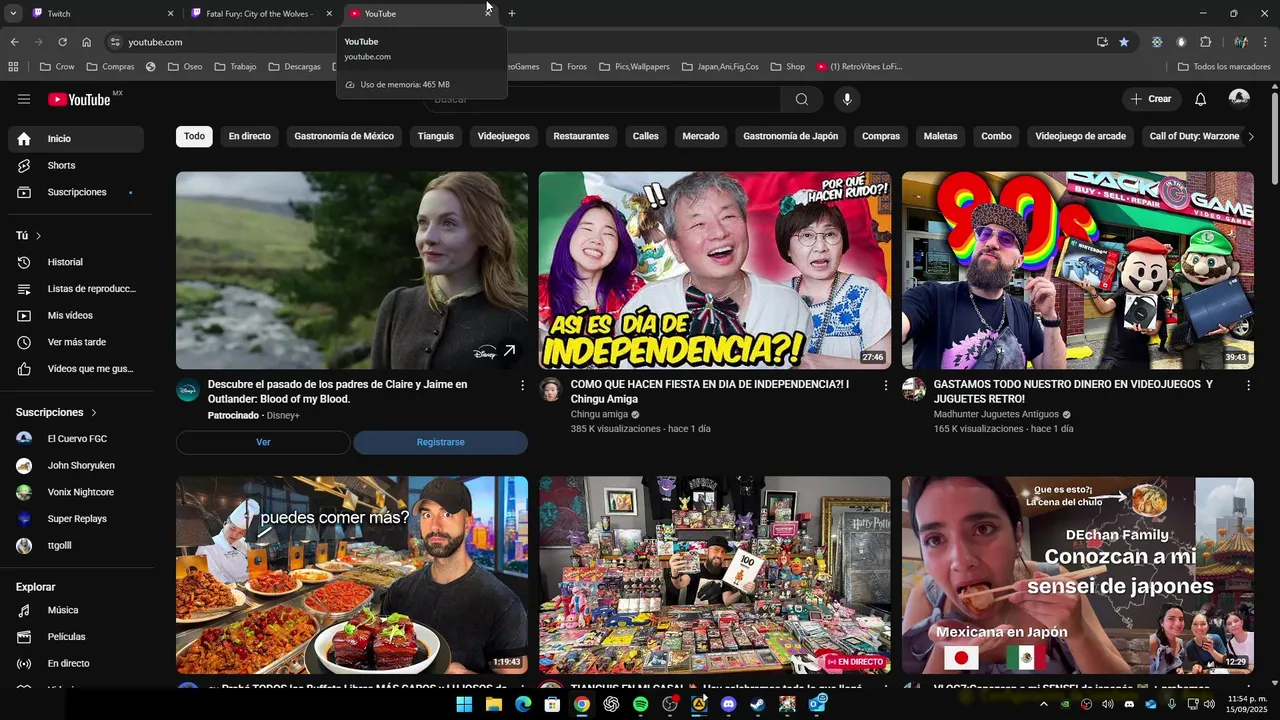Open the browser extensions puzzle icon
1280x720 pixels.
pyautogui.click(x=1205, y=42)
